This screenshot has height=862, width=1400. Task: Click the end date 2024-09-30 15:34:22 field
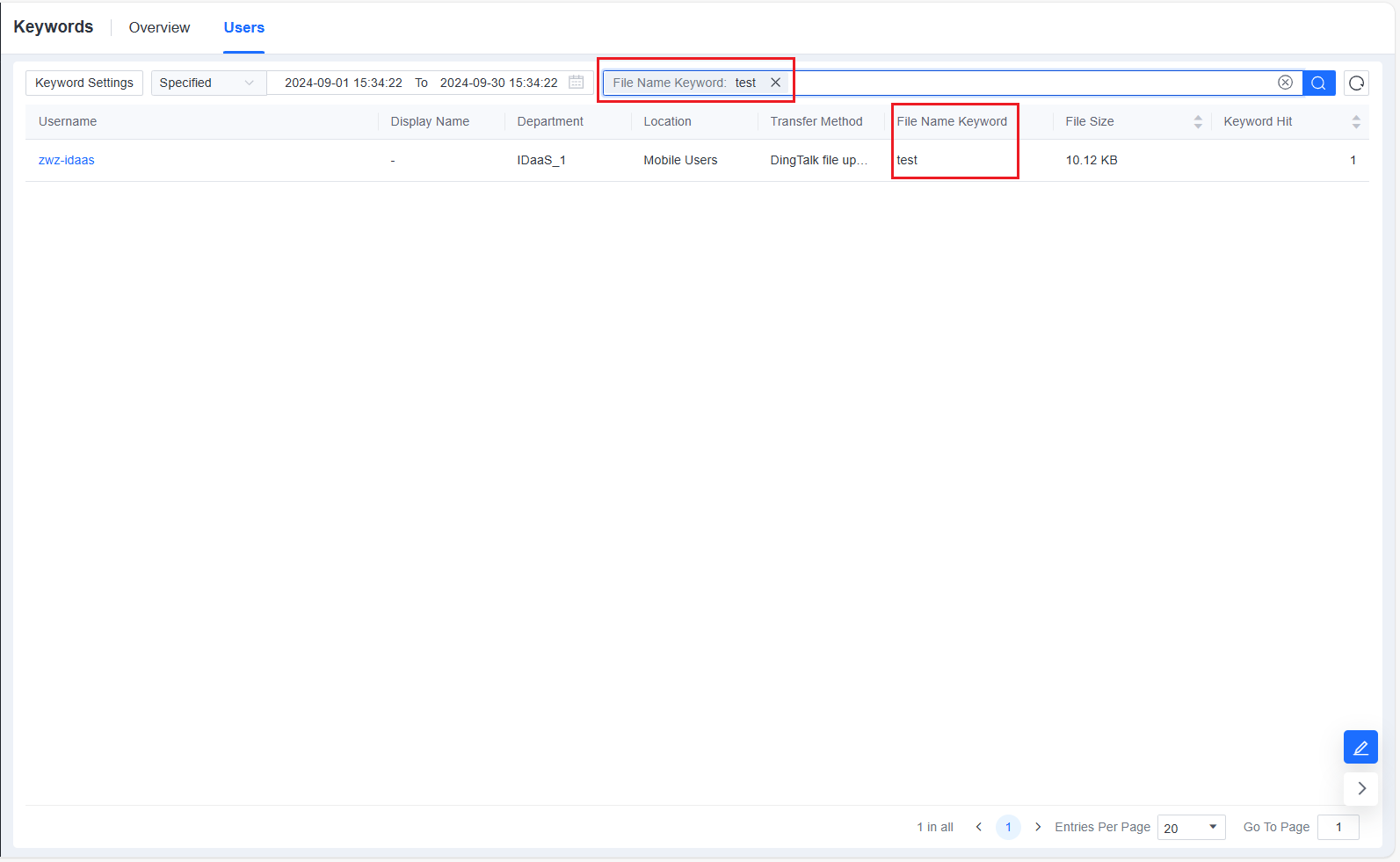(x=498, y=83)
